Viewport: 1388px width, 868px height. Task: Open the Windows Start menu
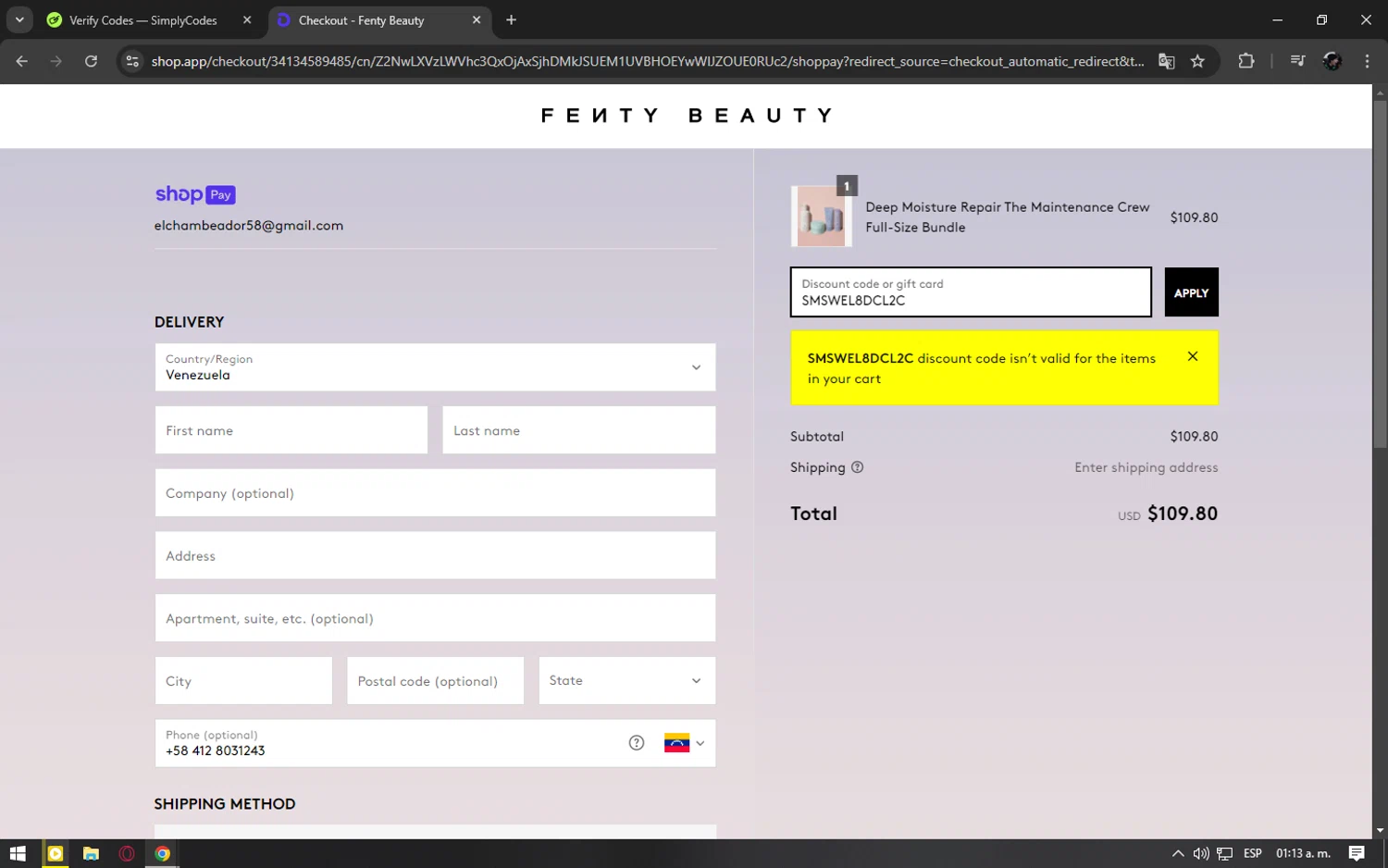(x=18, y=853)
